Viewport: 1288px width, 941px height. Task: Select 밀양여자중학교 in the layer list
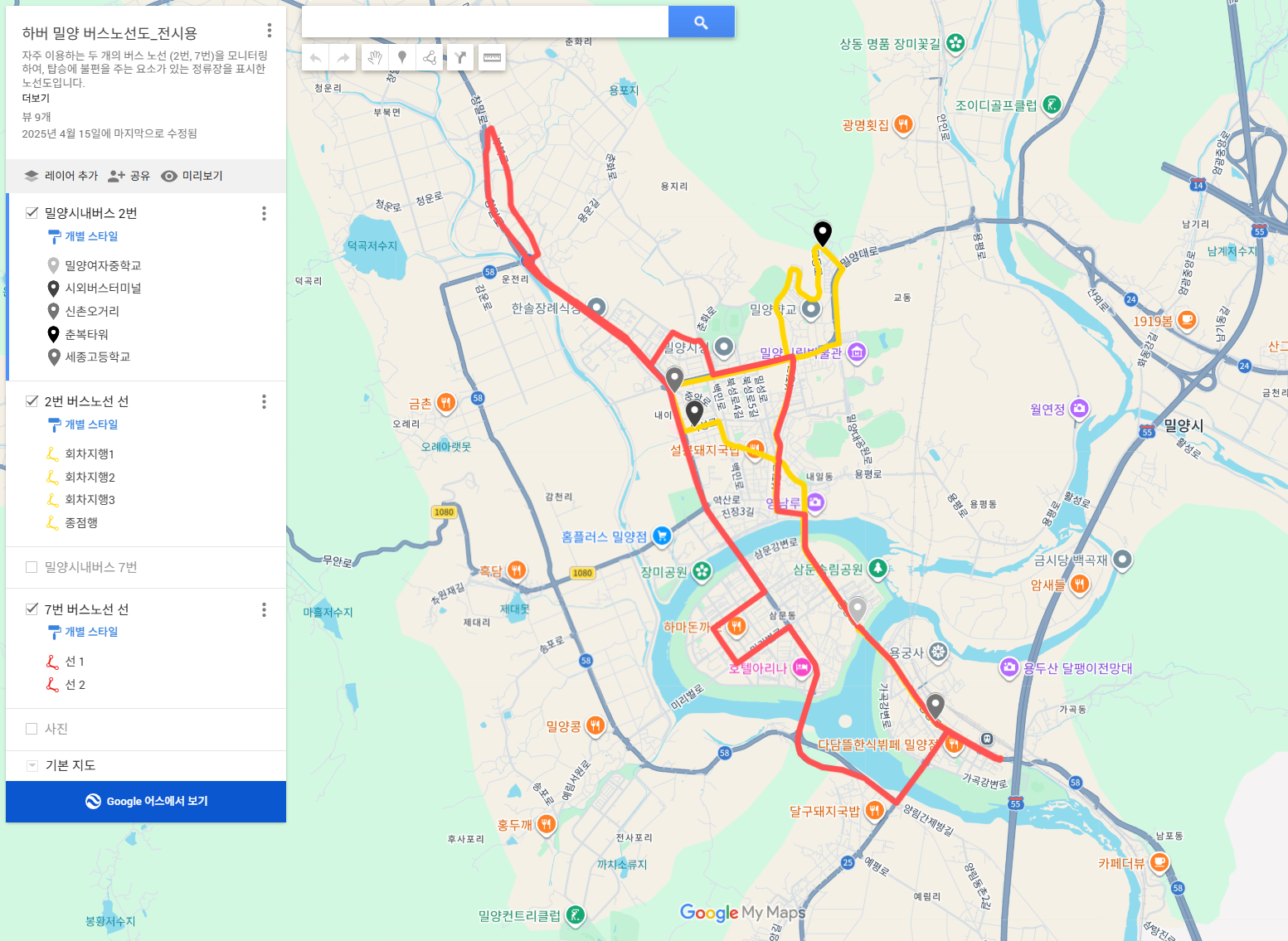[x=103, y=265]
